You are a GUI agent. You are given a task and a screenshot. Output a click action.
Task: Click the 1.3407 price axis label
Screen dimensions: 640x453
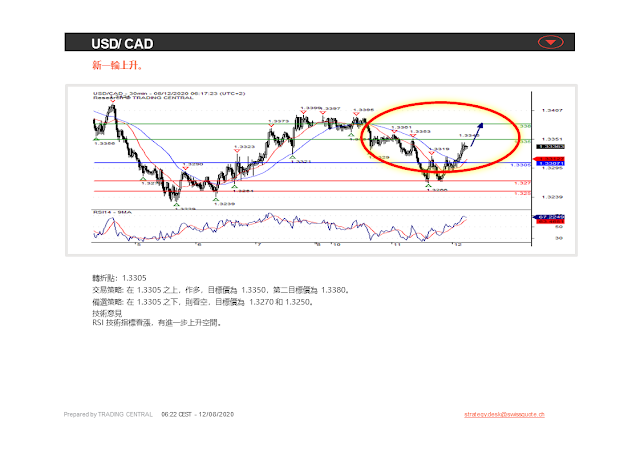coord(552,110)
